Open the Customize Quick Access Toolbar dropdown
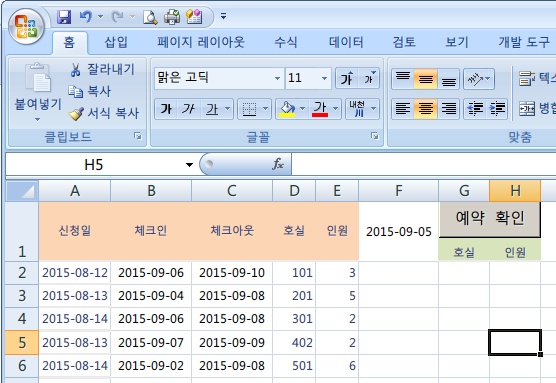 click(223, 16)
